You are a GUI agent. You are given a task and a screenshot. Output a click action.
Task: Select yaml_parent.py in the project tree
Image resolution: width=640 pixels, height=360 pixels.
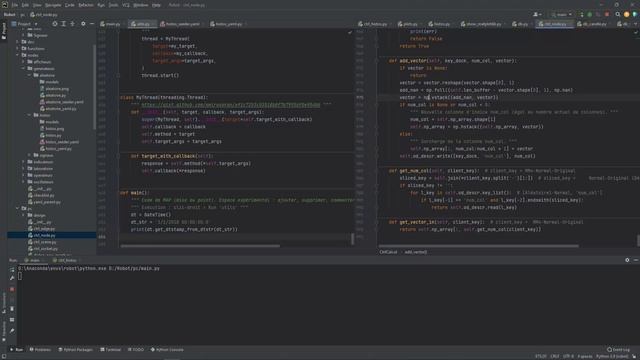tap(44, 202)
